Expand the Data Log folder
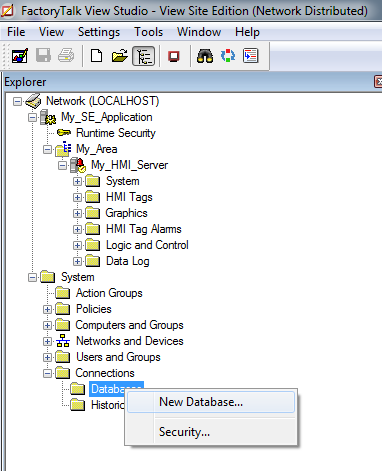Screen dimensions: 382x471 click(77, 261)
